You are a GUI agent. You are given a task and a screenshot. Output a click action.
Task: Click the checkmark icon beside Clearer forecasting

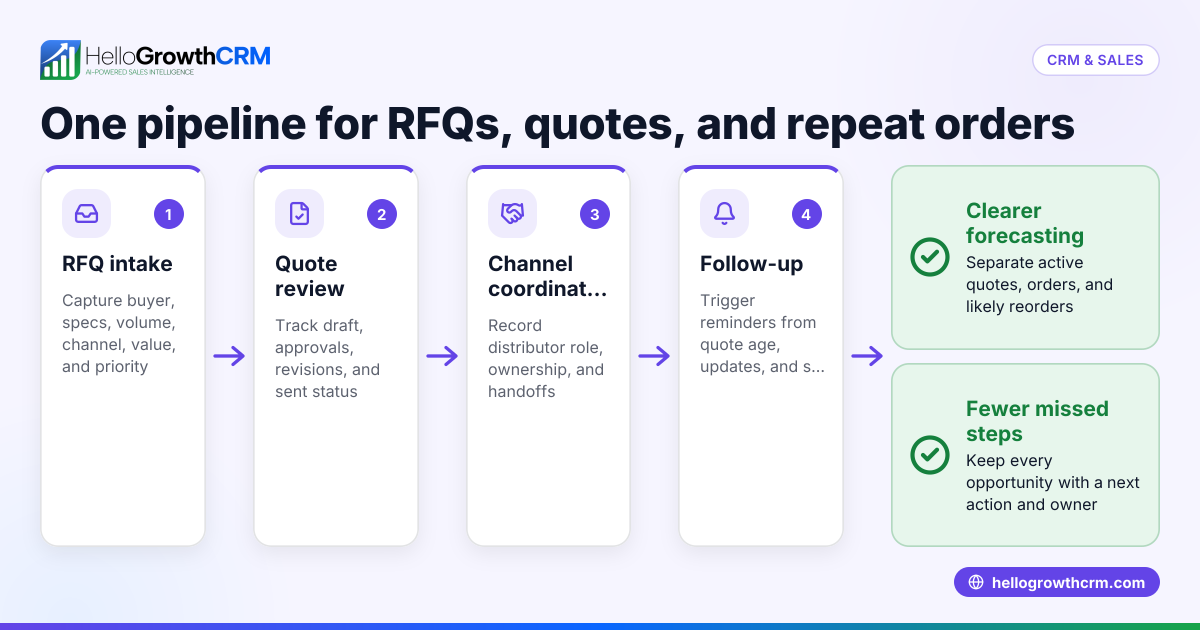pos(930,257)
